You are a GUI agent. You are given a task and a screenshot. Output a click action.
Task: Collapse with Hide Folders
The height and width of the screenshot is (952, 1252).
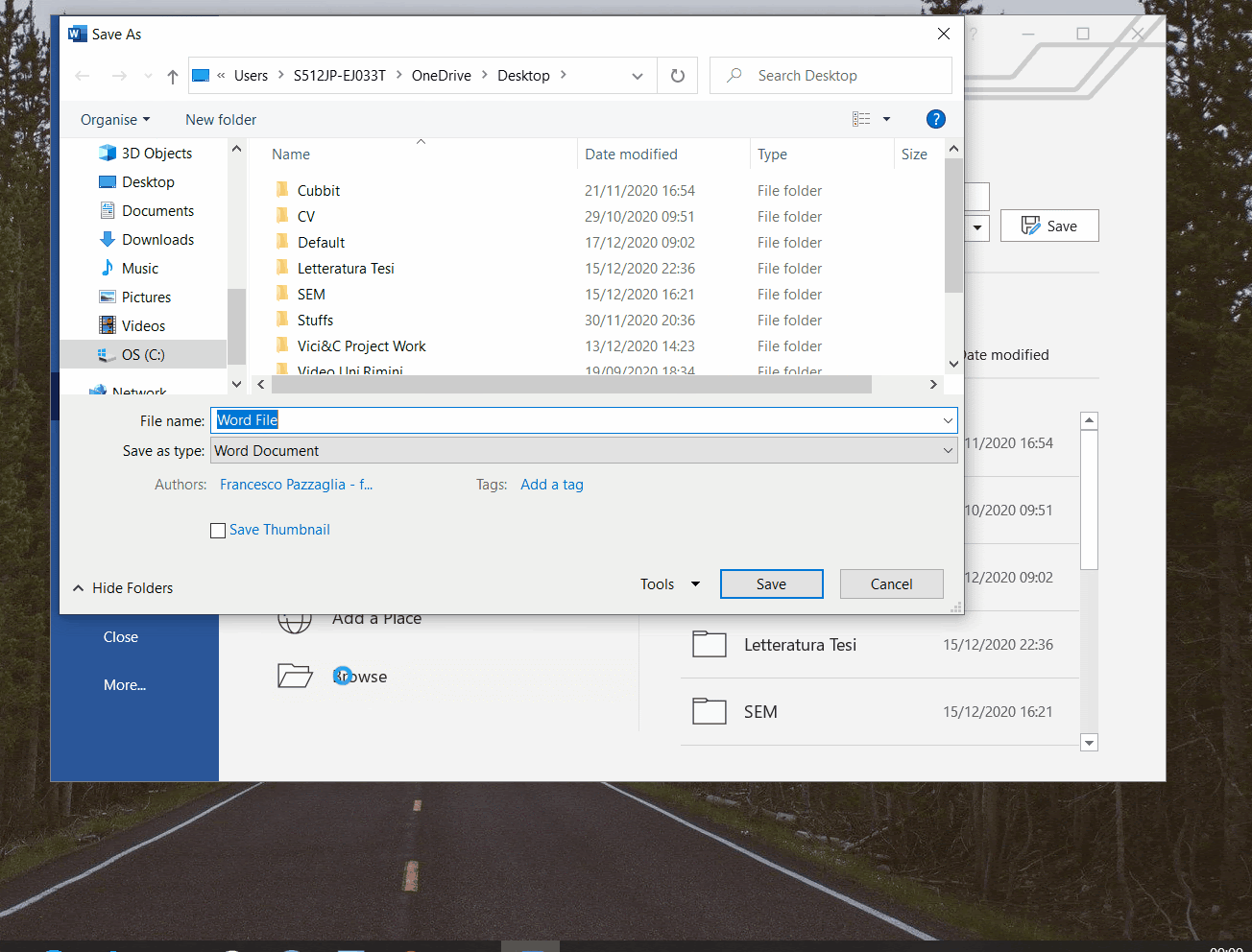(123, 588)
